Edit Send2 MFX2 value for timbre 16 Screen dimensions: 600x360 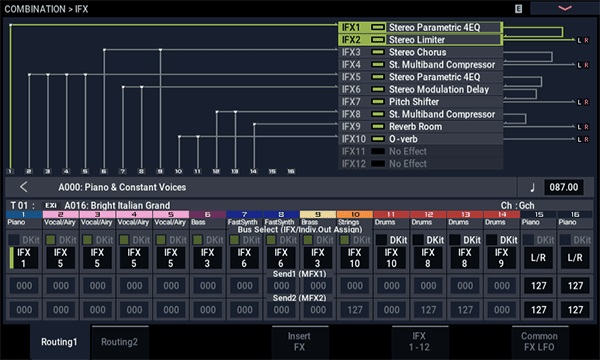pos(575,310)
